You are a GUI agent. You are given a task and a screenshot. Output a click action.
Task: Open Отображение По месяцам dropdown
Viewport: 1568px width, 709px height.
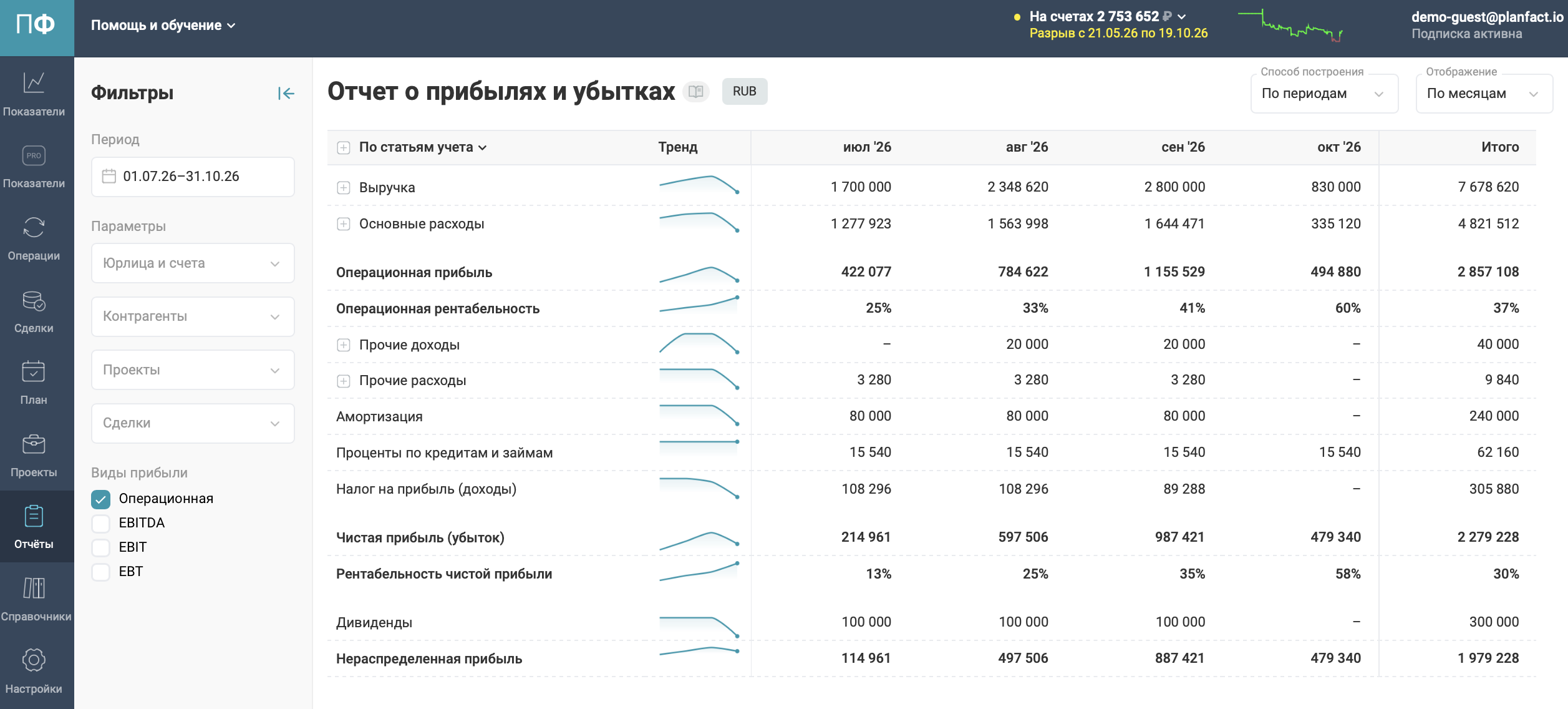coord(1484,94)
